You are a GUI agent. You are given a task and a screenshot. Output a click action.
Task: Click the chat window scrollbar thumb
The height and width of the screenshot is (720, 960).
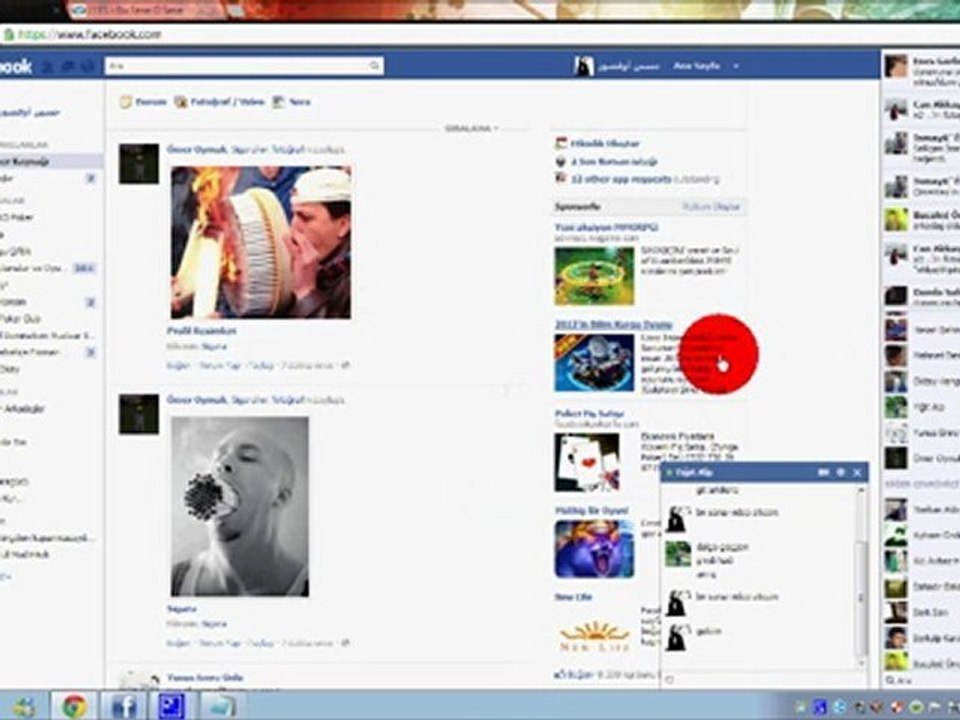point(861,598)
